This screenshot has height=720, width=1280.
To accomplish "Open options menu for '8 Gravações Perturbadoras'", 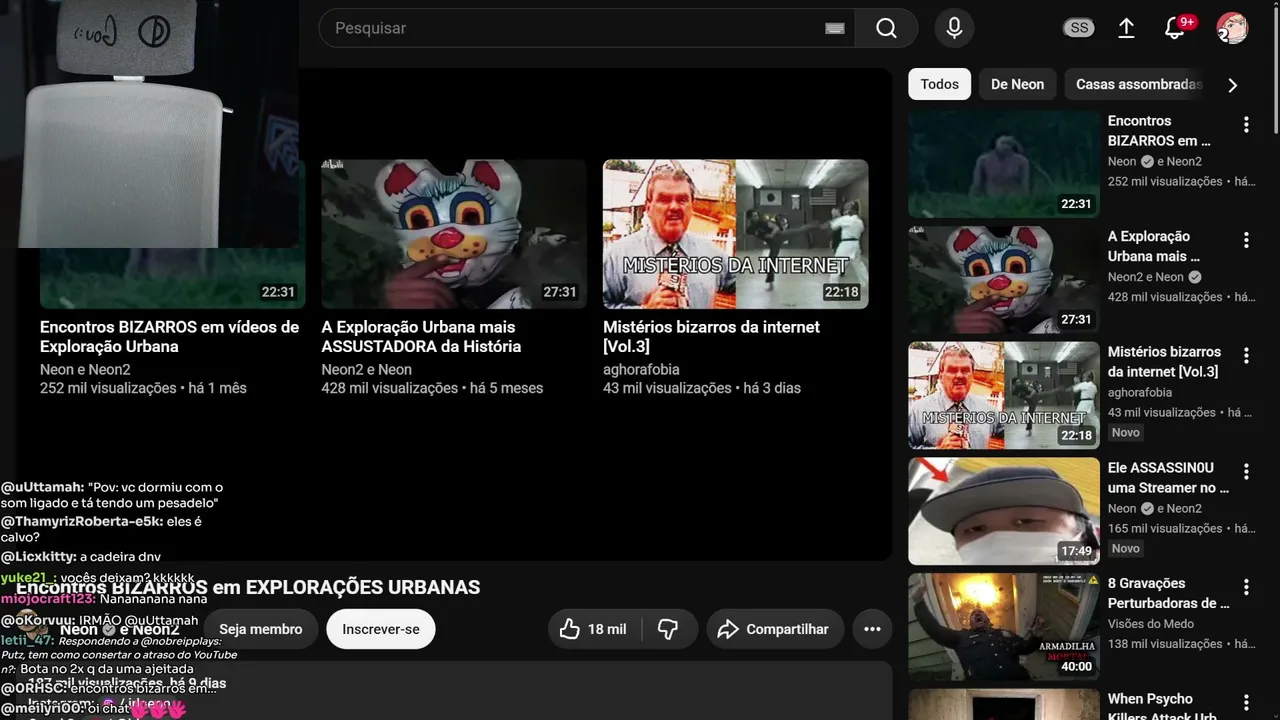I will [x=1246, y=587].
